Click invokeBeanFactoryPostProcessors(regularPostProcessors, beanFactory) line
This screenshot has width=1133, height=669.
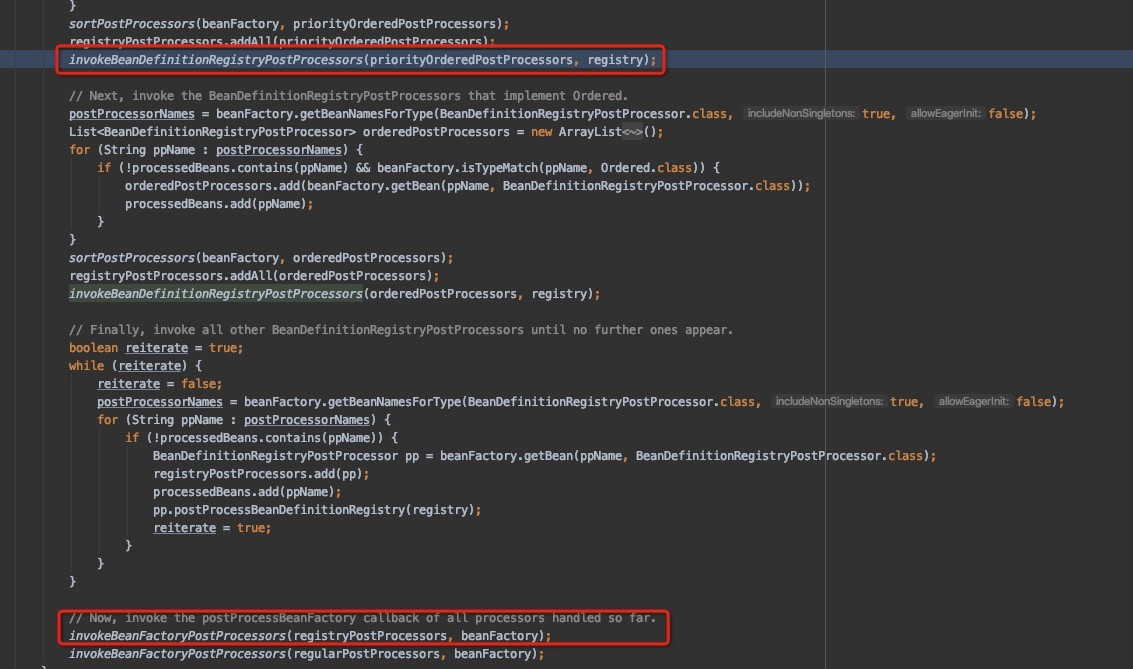point(306,654)
